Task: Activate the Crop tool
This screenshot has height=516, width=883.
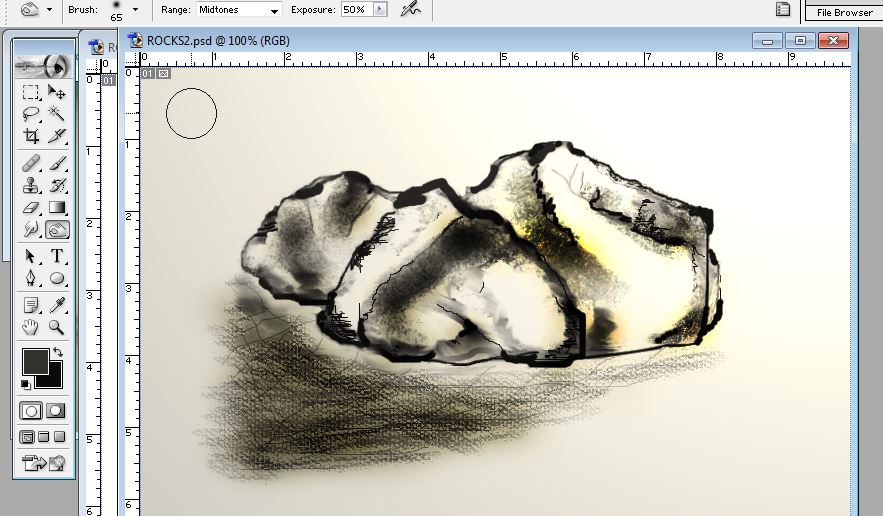Action: [31, 137]
